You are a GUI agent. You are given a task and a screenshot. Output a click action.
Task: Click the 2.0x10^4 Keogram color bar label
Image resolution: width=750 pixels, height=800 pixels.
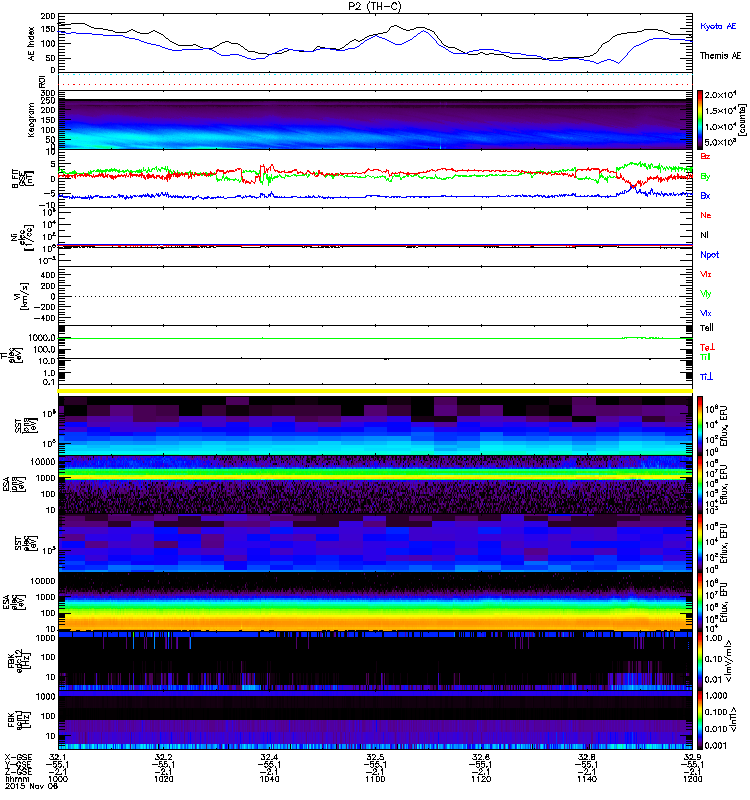tap(720, 95)
